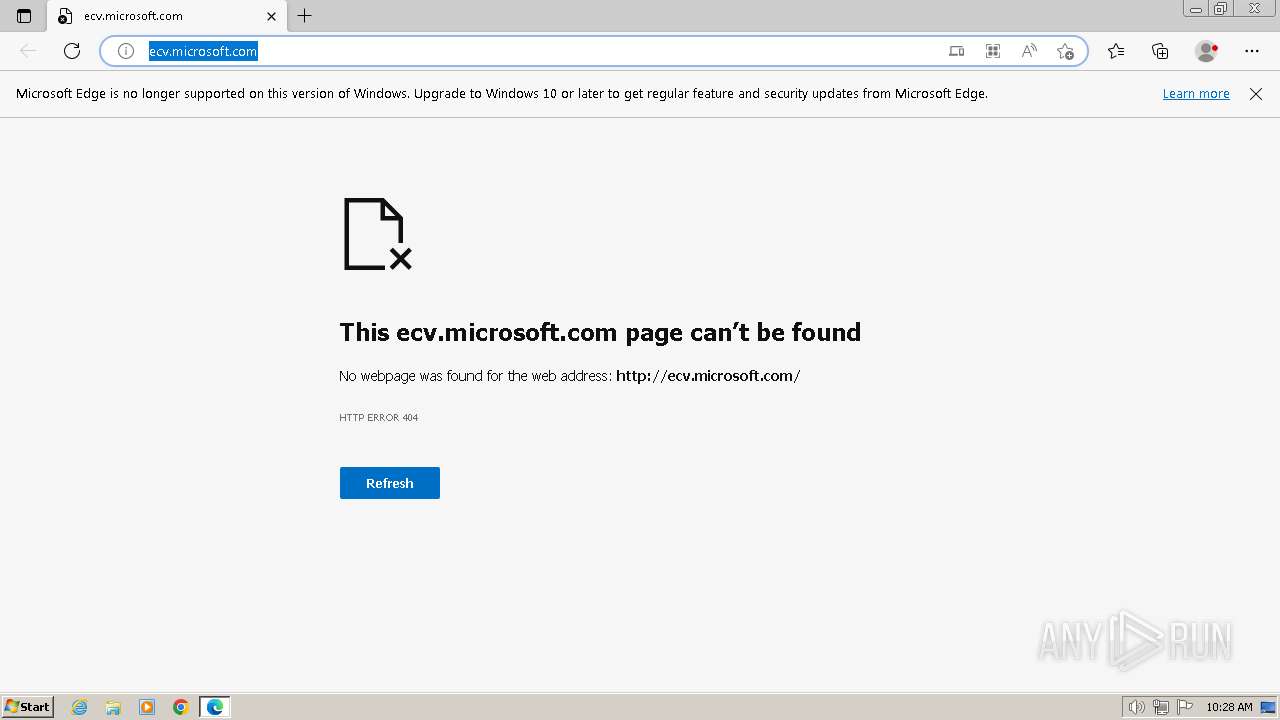This screenshot has width=1280, height=720.
Task: Click the show desktop tray button
Action: pyautogui.click(x=1268, y=707)
